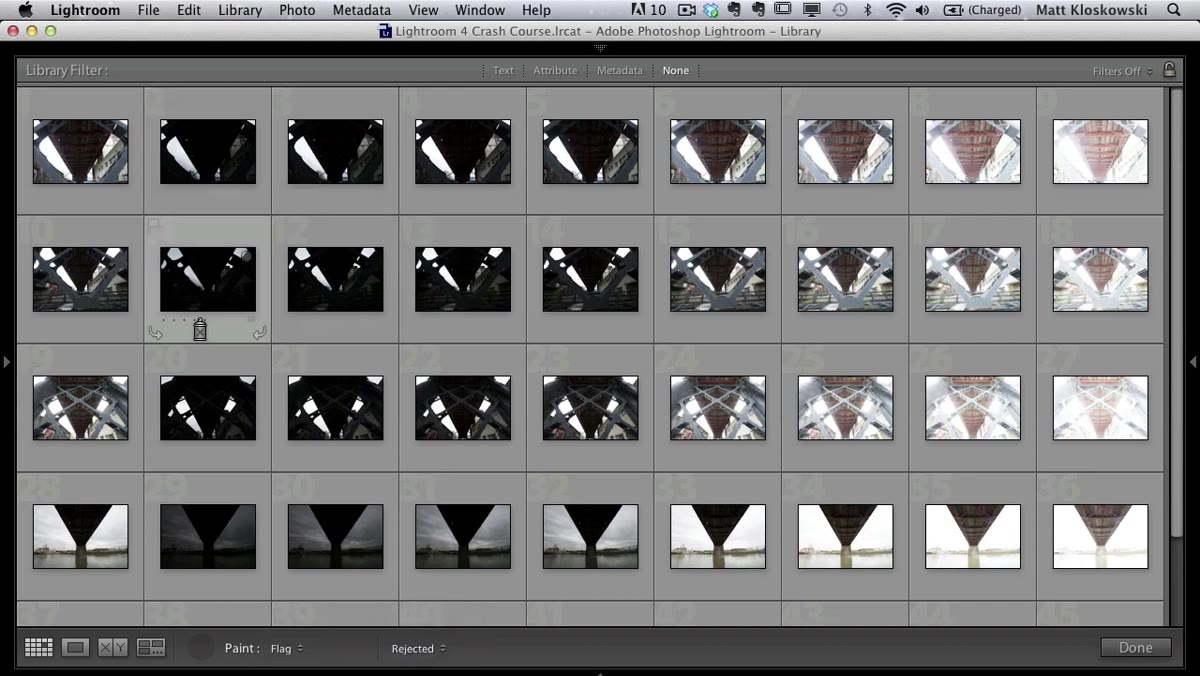Open the Help menu
The width and height of the screenshot is (1200, 676).
536,10
